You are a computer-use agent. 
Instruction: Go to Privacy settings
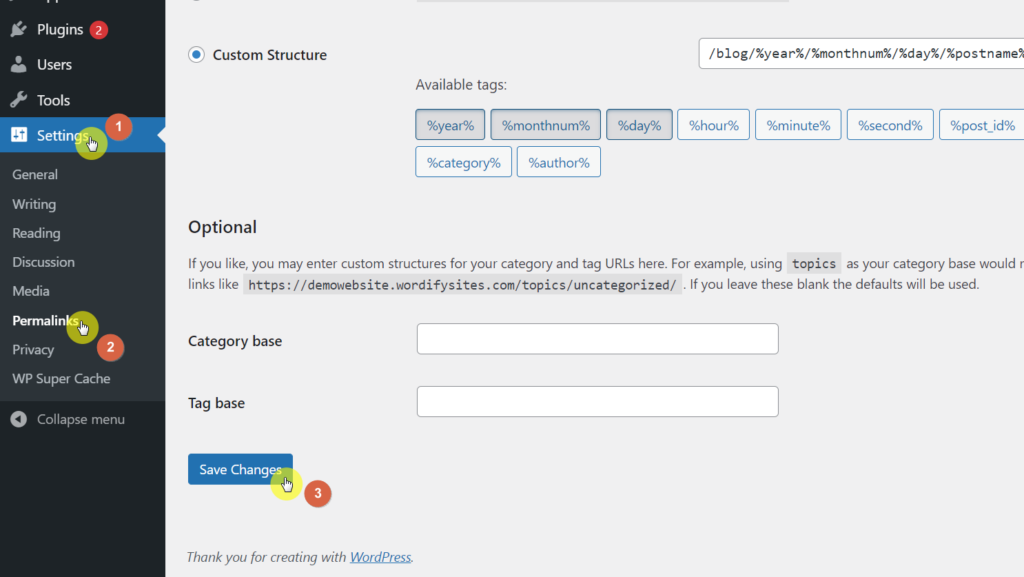coord(33,349)
